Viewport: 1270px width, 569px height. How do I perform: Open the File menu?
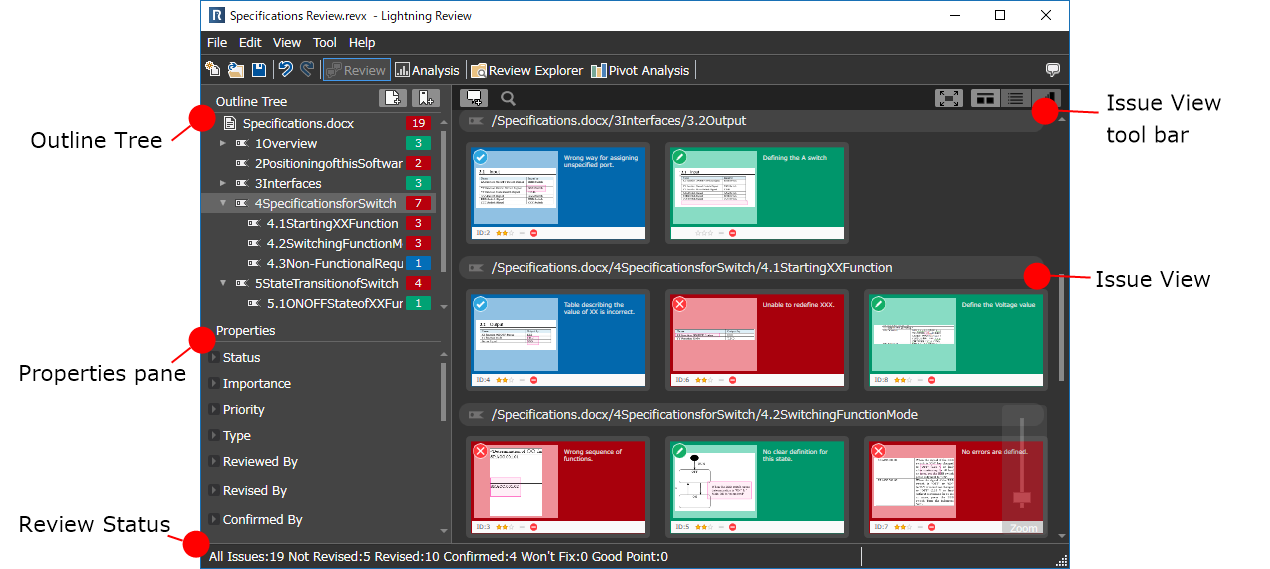[217, 42]
